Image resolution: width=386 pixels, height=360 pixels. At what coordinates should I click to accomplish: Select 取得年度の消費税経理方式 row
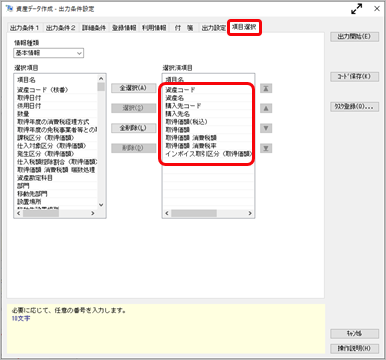point(56,122)
